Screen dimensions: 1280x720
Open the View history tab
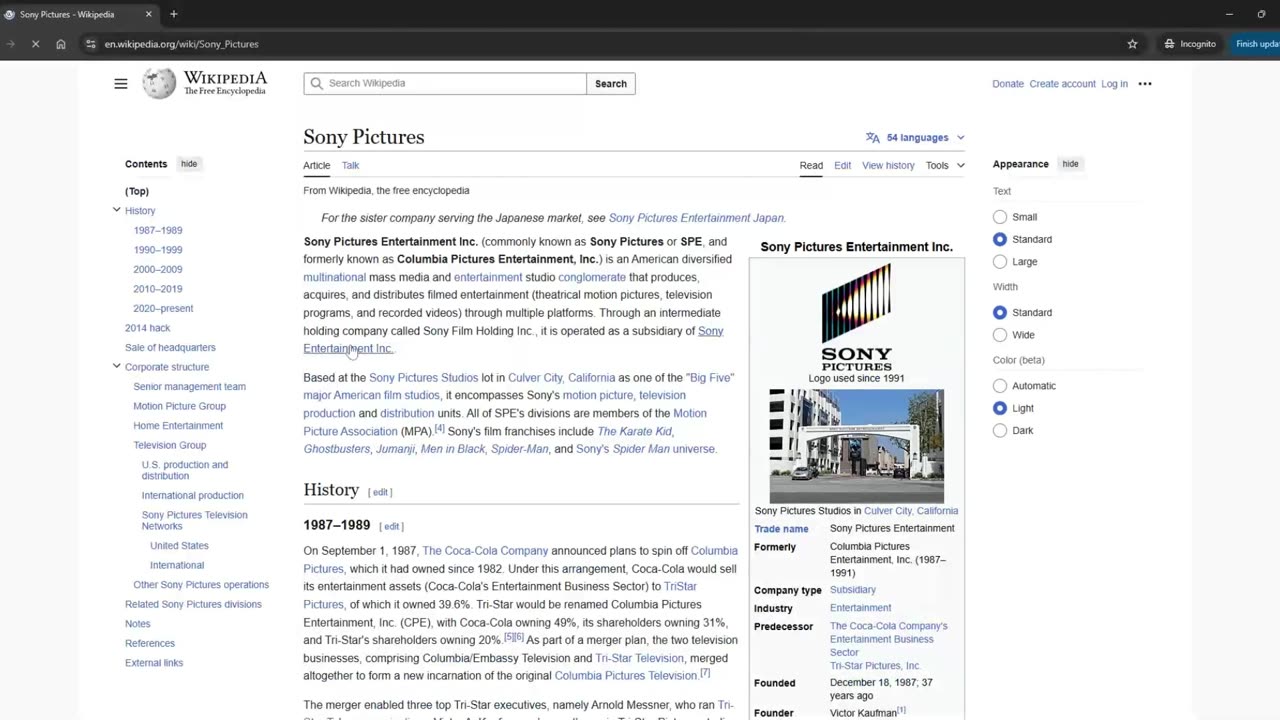tap(888, 166)
